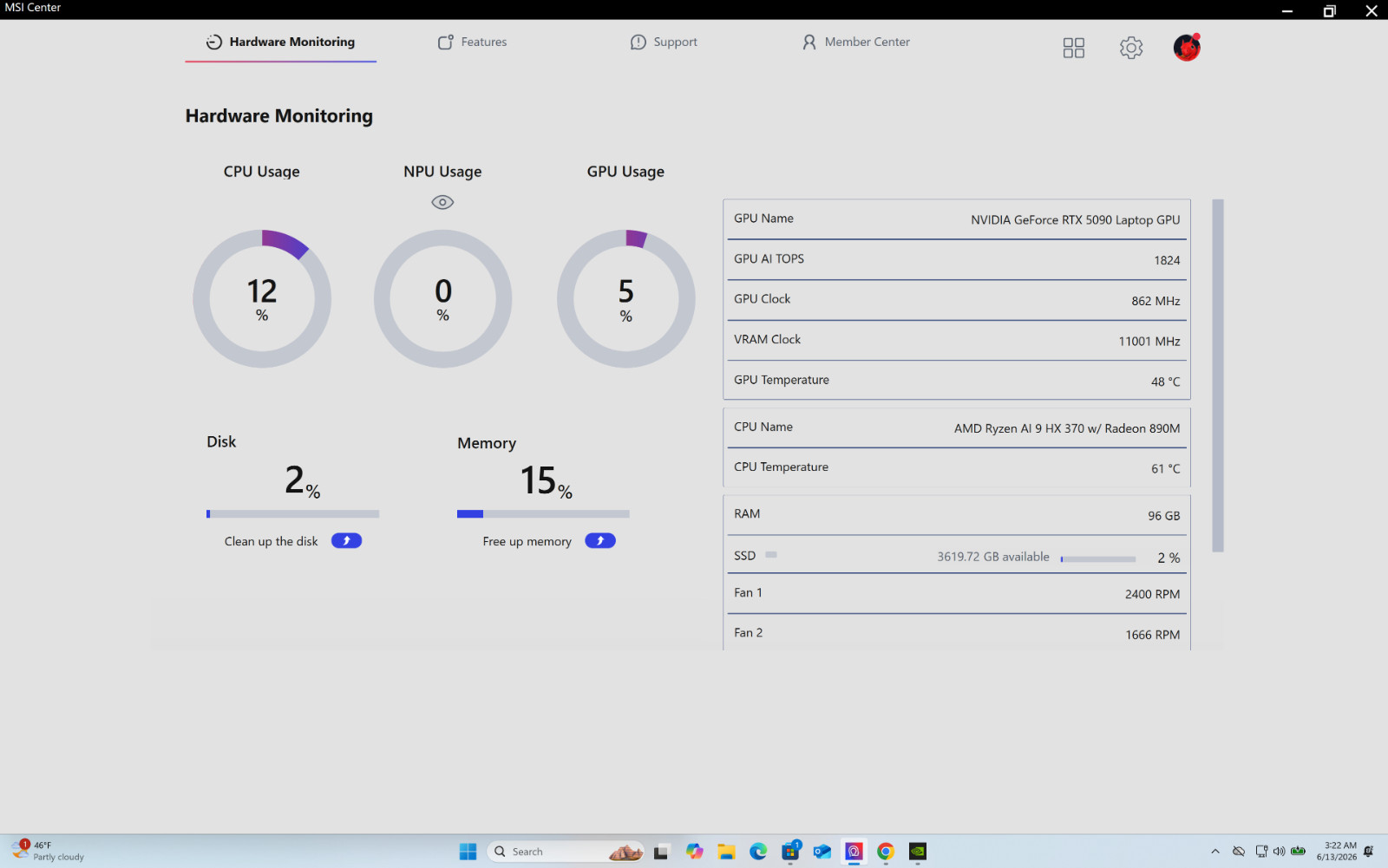1388x868 pixels.
Task: Click the CPU Temperature value "61 °C"
Action: click(x=1166, y=469)
